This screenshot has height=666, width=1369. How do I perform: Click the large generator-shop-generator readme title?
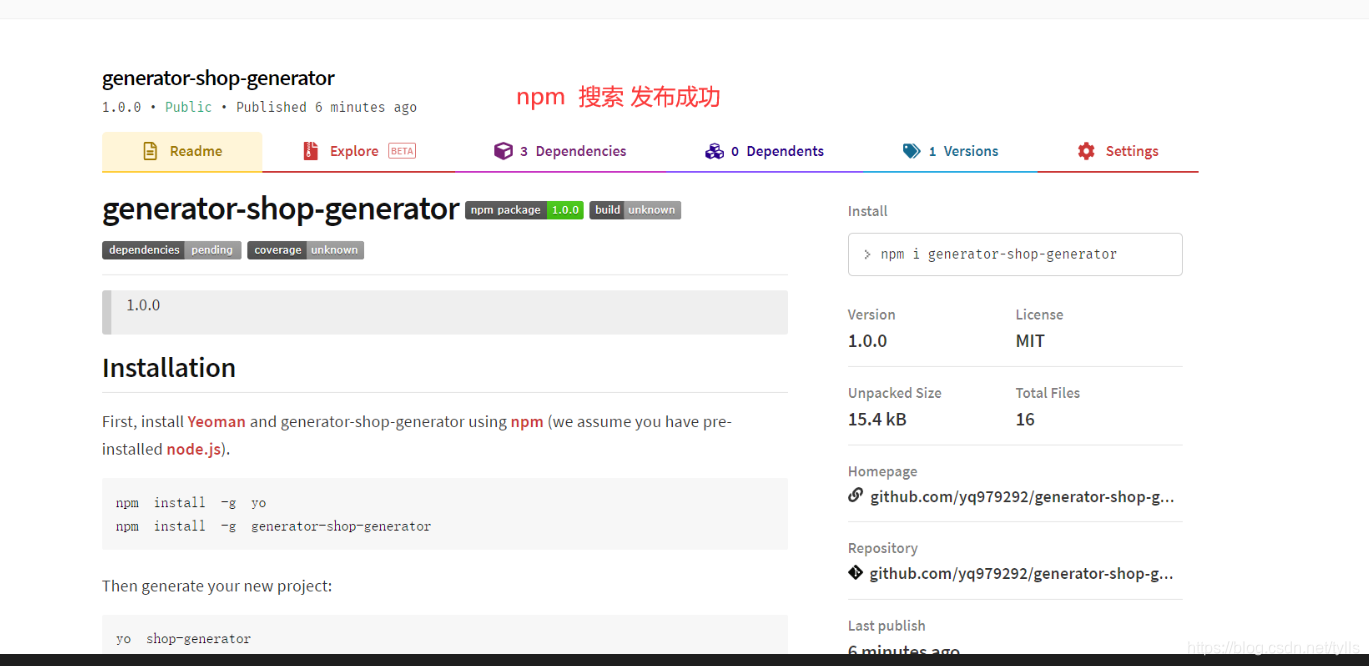(281, 209)
